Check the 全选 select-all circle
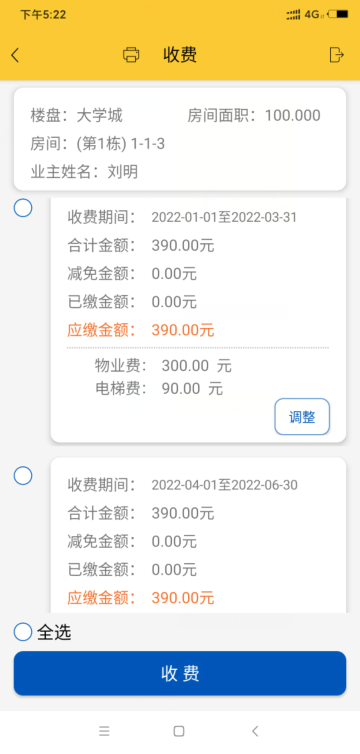This screenshot has height=754, width=360. (23, 632)
